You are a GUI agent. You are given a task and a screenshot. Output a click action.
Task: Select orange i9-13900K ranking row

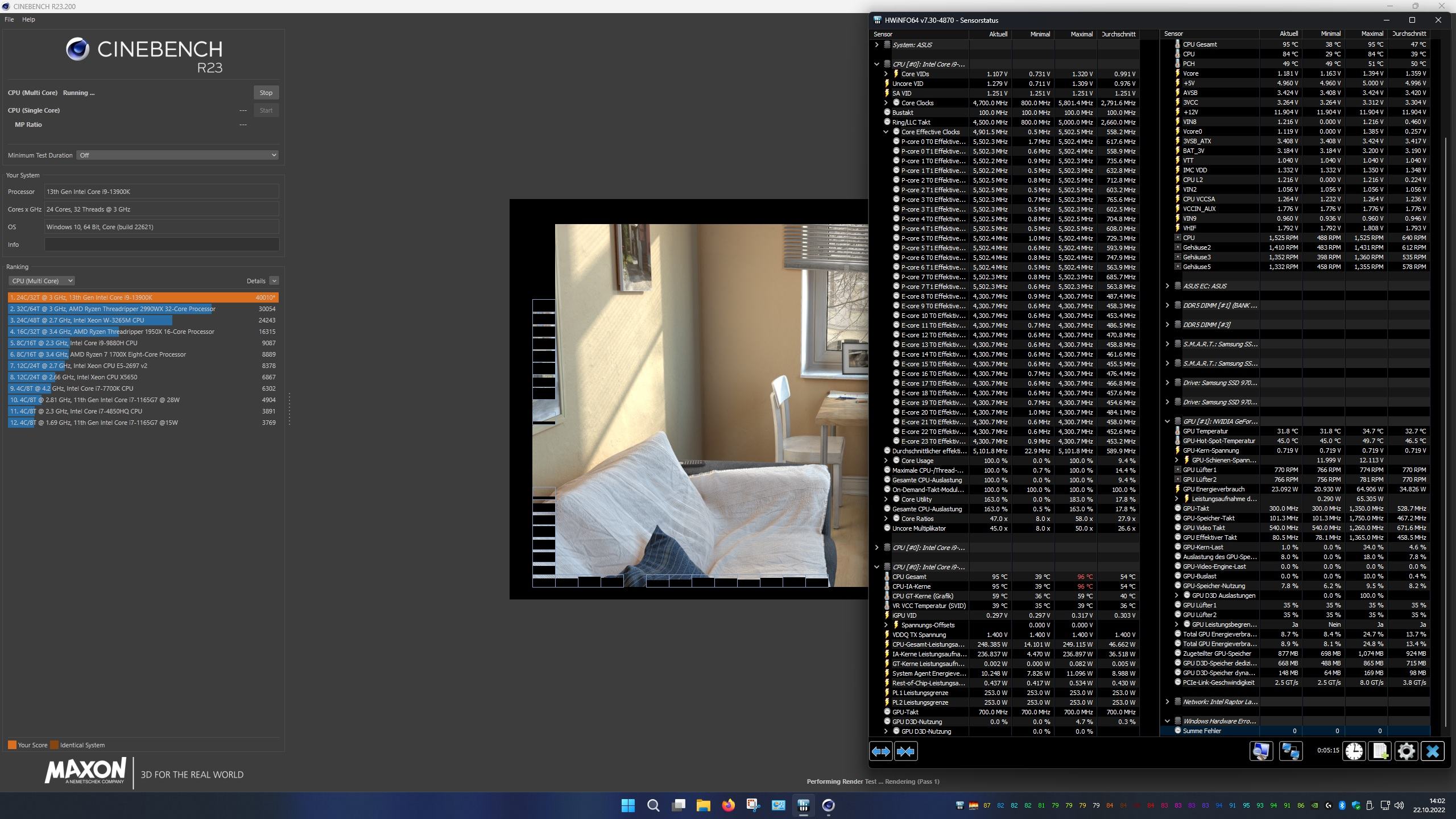tap(143, 297)
